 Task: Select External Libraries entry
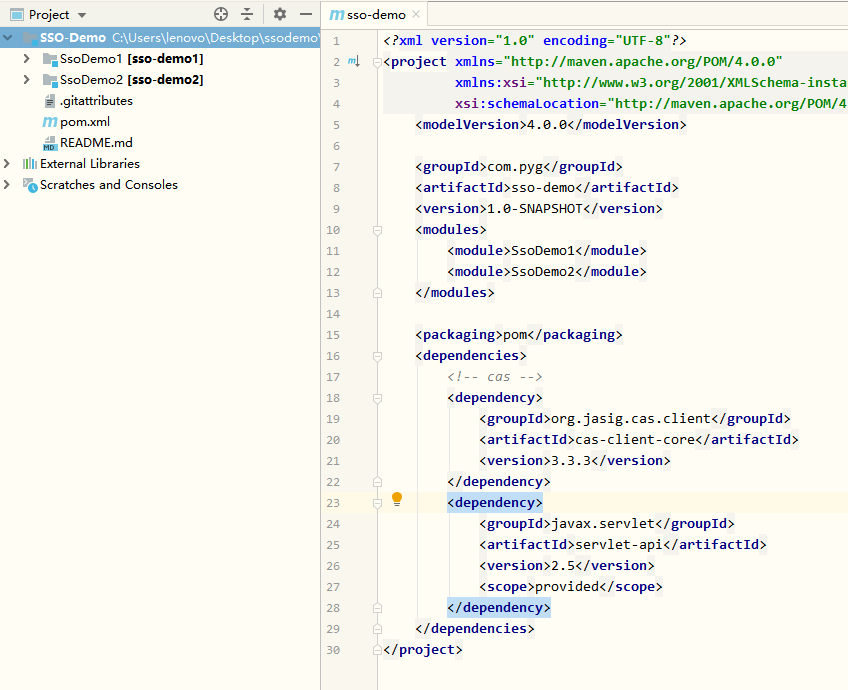[x=90, y=163]
